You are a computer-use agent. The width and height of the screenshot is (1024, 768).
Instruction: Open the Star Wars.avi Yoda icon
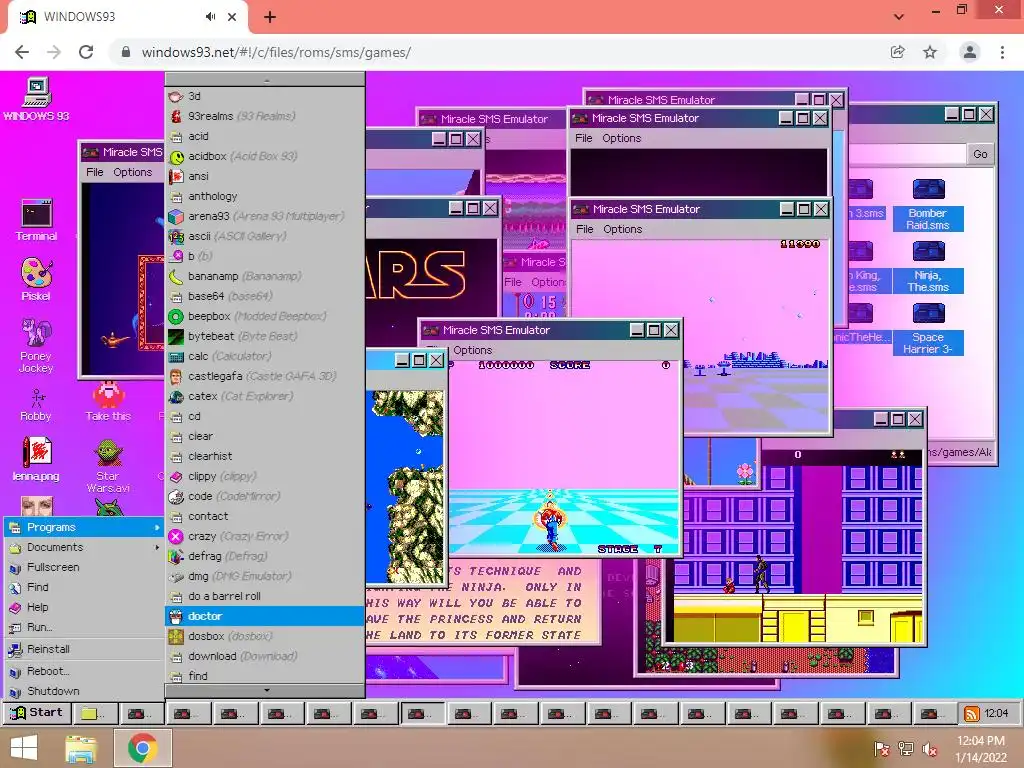point(108,465)
